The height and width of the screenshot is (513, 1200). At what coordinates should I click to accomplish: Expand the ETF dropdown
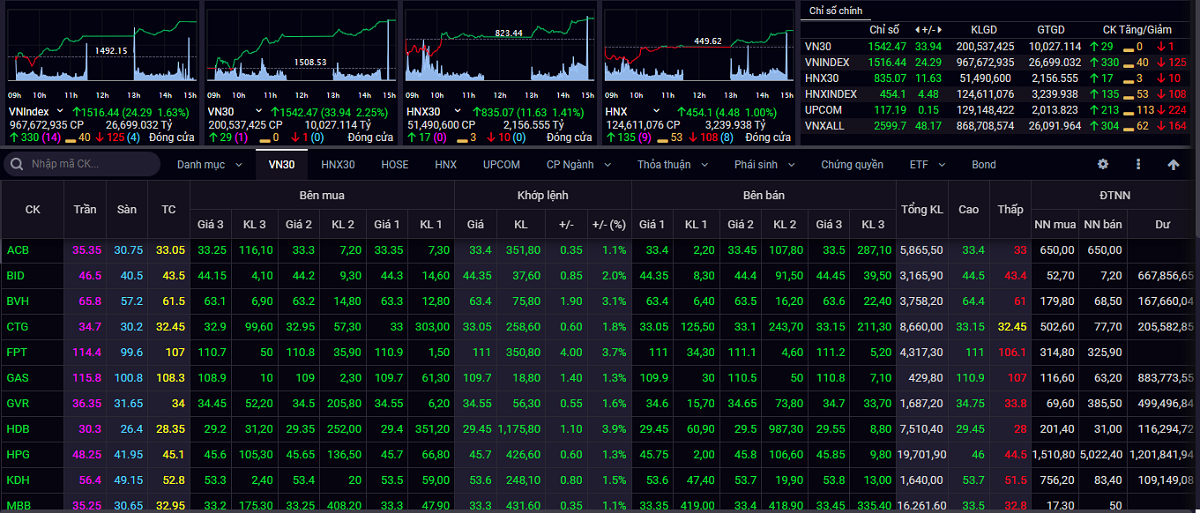point(926,164)
